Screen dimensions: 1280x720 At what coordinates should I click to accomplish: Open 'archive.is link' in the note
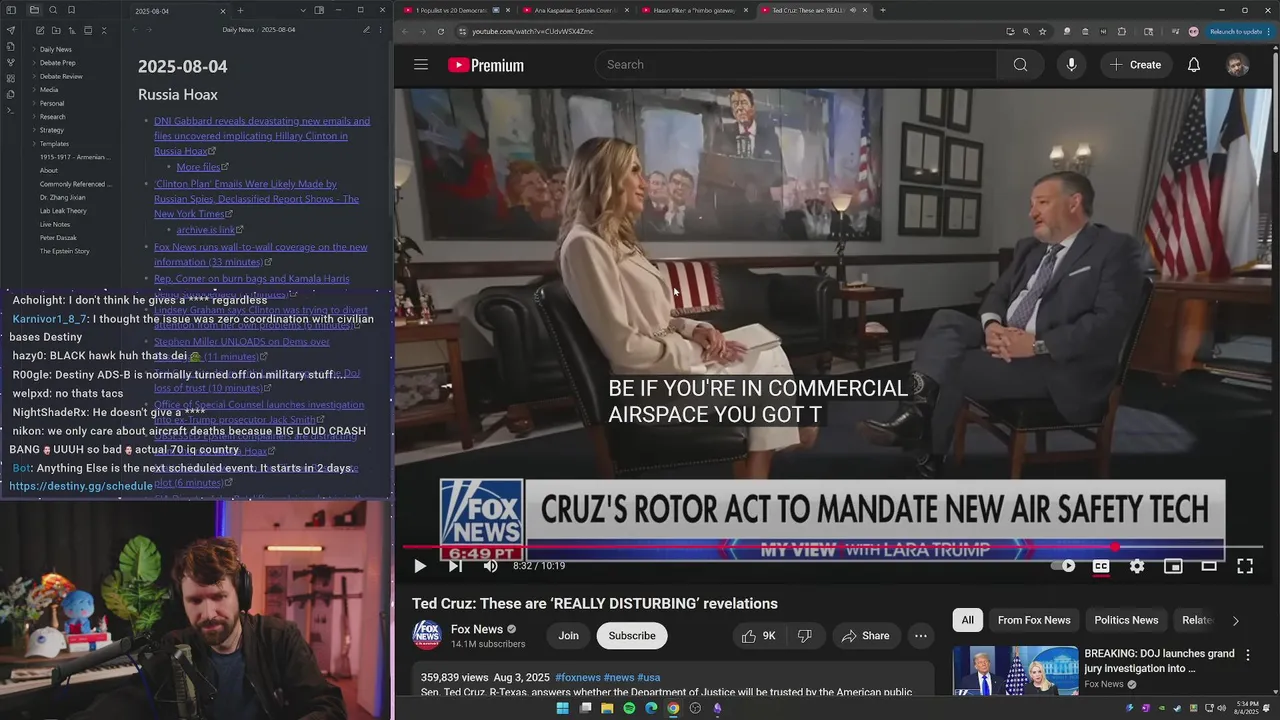(x=206, y=230)
